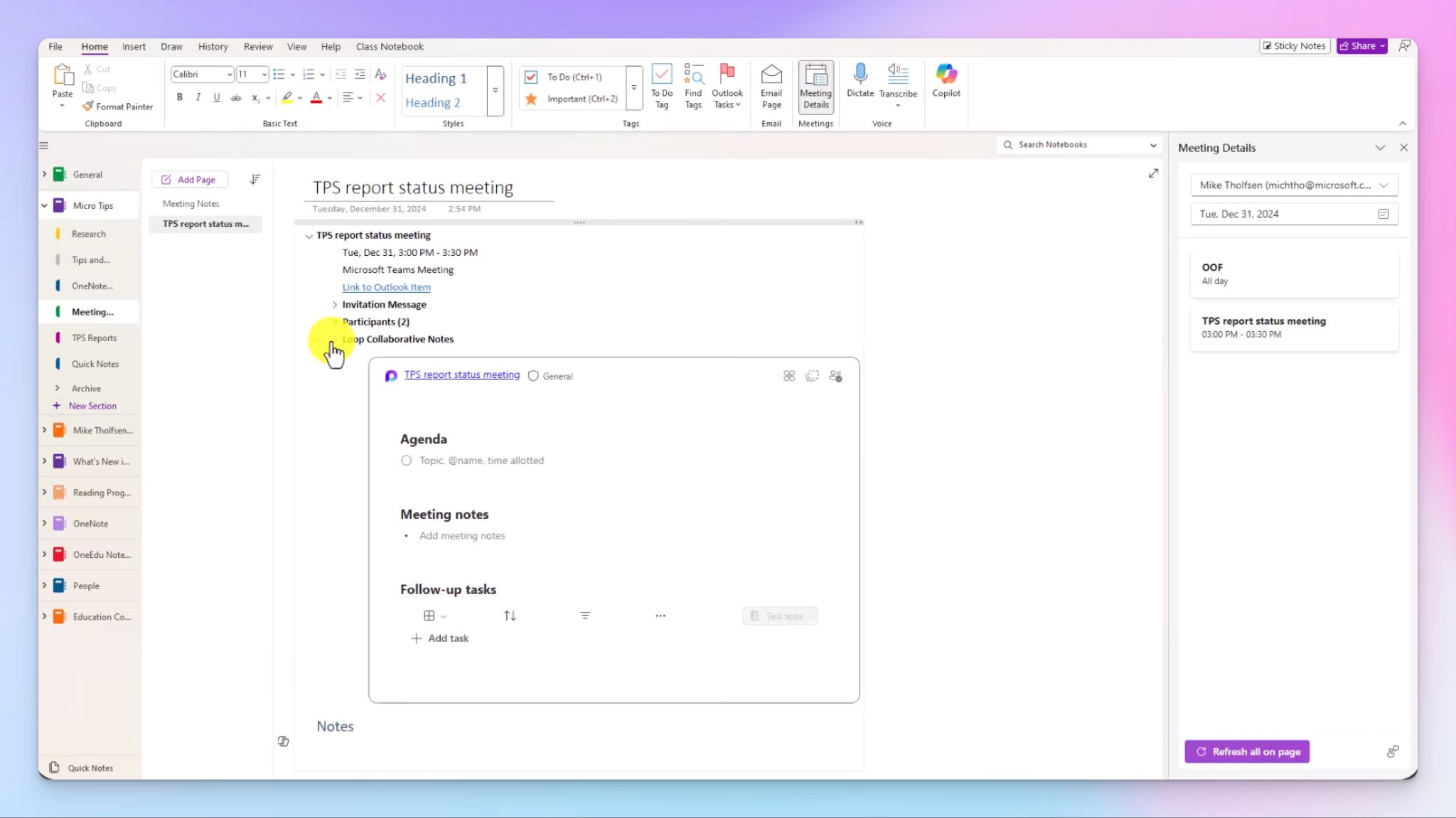This screenshot has width=1456, height=818.
Task: Sort pages with the sort icon
Action: [255, 179]
